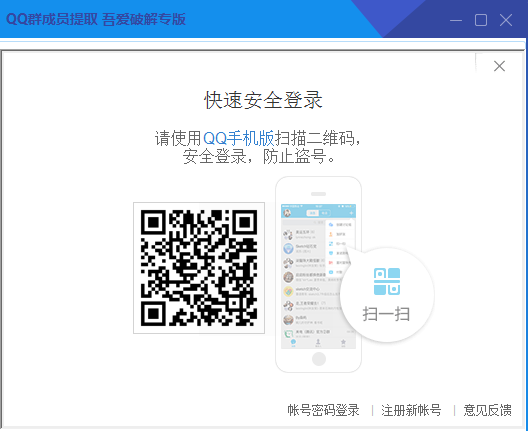This screenshot has width=528, height=431.
Task: Click the QQ群成员提取 title bar text
Action: 96,19
